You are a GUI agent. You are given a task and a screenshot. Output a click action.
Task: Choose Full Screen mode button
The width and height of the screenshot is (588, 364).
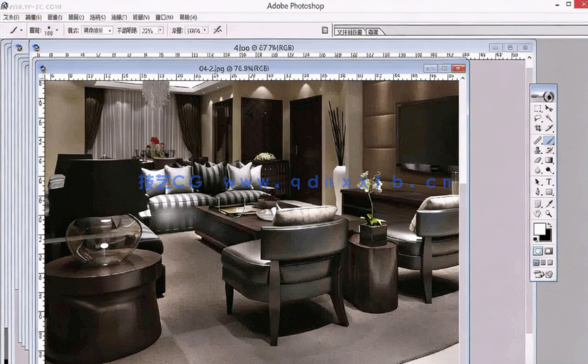[x=550, y=263]
